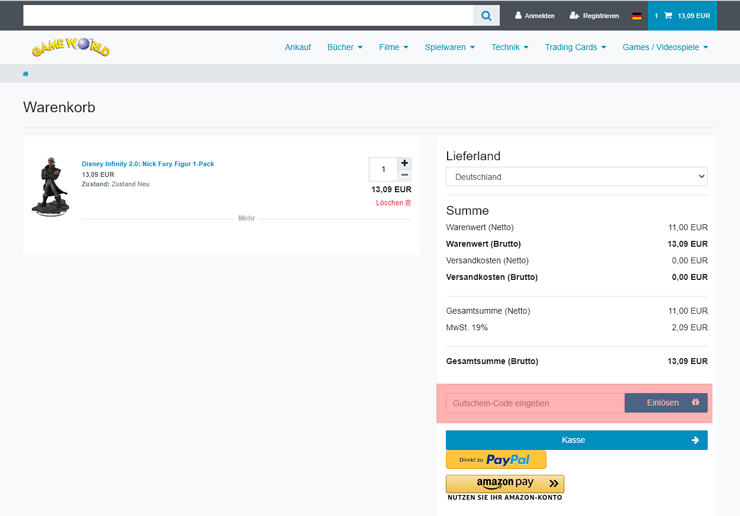This screenshot has height=516, width=740.
Task: Open the Disney Infinity 2.0 Nick Fury product link
Action: point(148,164)
